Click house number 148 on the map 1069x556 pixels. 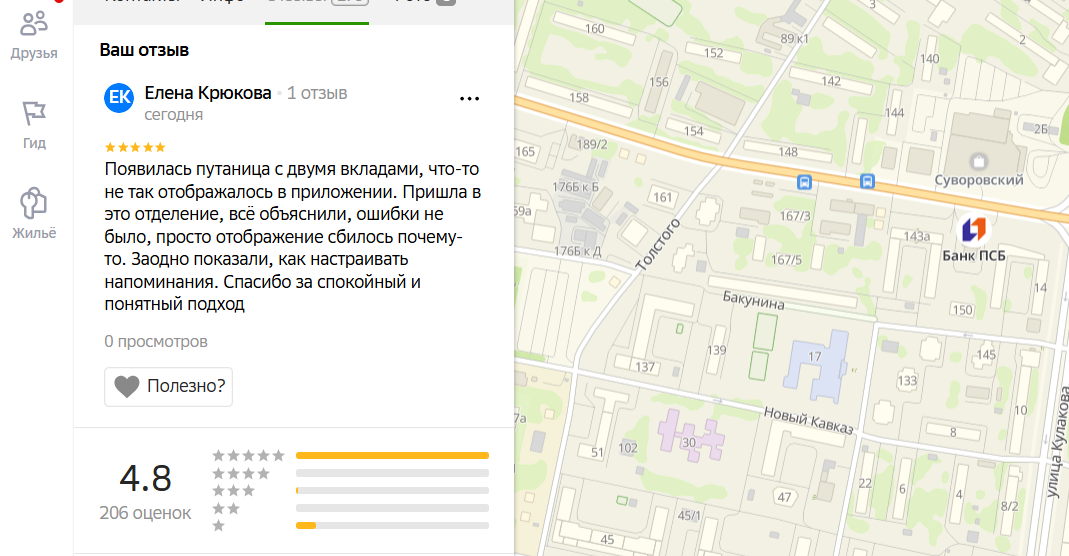pos(787,151)
